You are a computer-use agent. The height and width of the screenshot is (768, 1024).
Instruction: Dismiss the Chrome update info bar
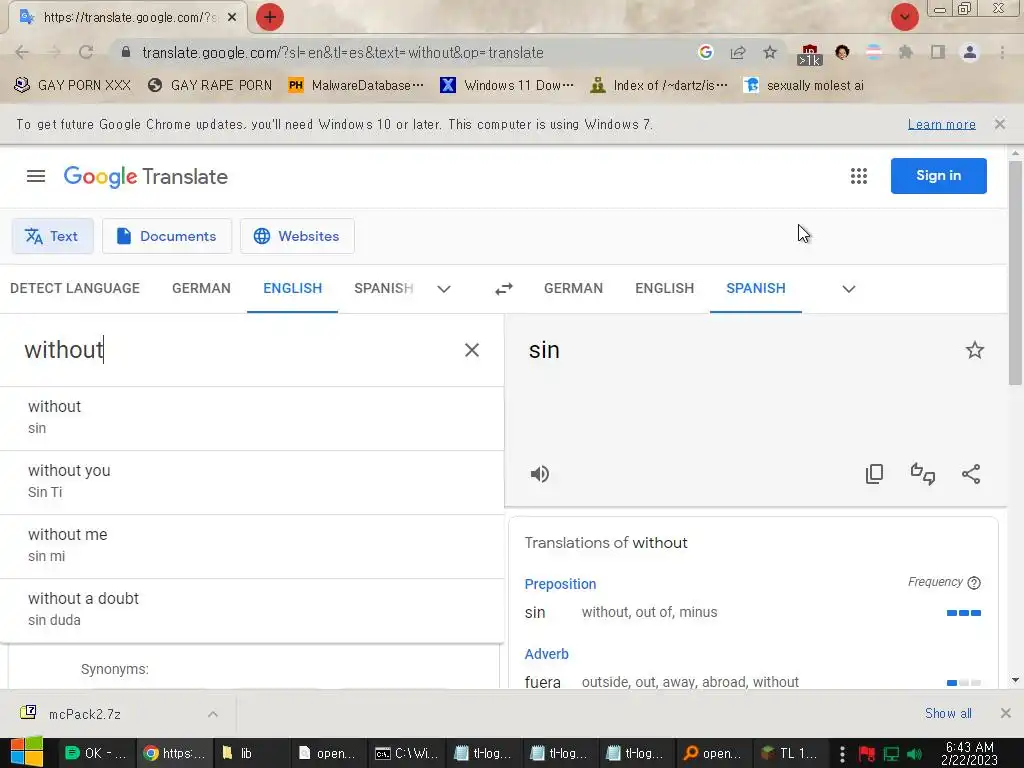(999, 123)
